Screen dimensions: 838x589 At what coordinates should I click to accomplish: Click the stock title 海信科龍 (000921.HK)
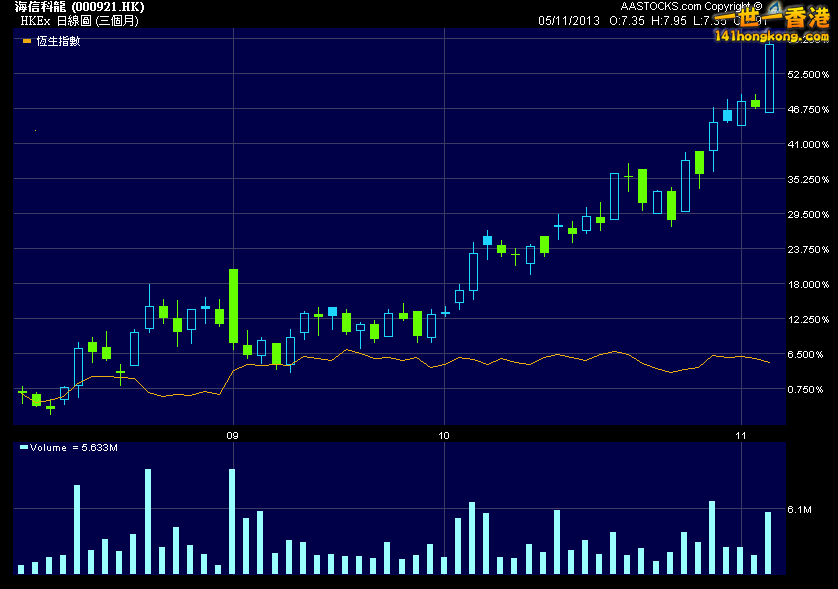click(79, 7)
